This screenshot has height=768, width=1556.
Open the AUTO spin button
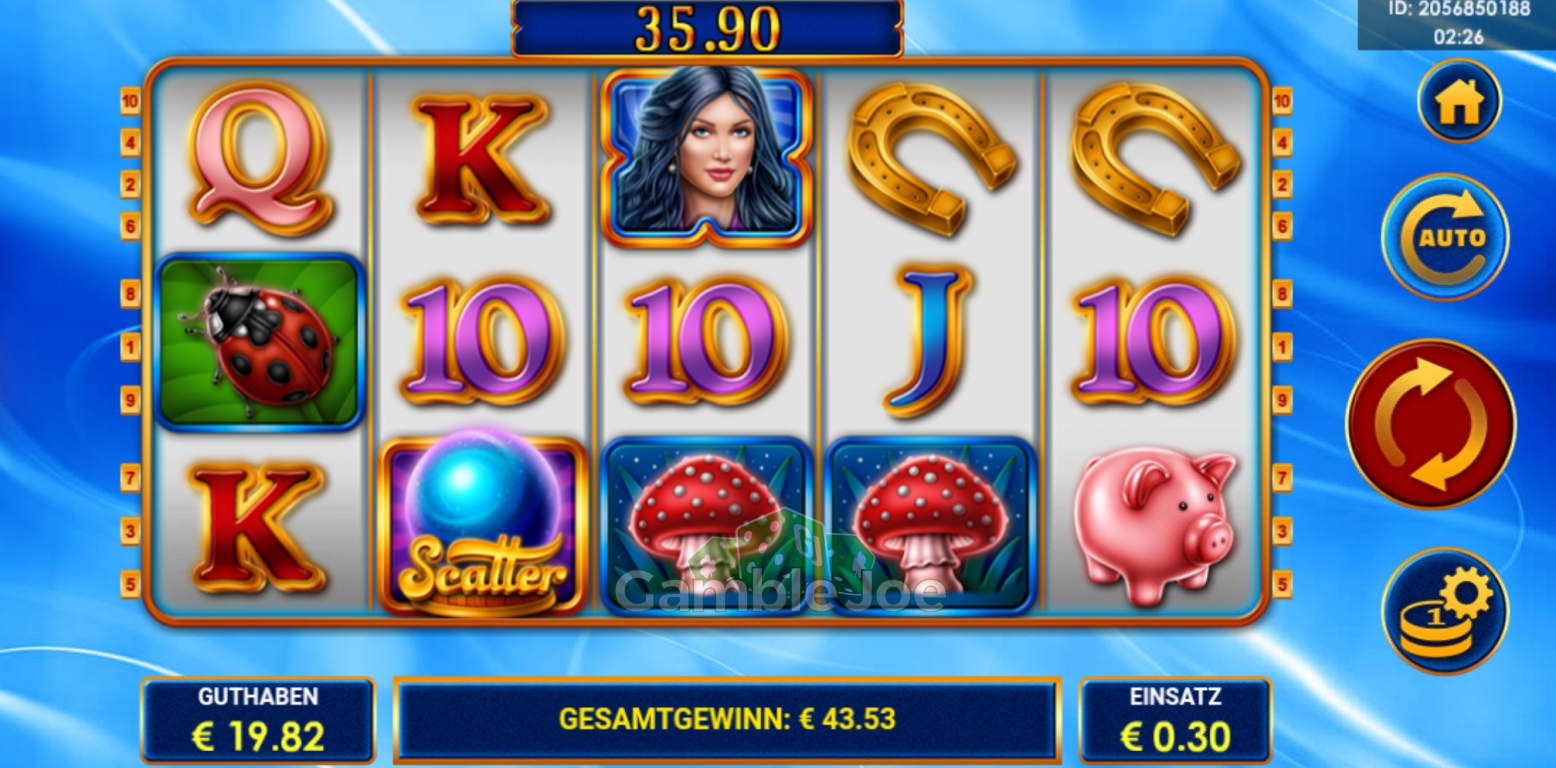click(1445, 237)
